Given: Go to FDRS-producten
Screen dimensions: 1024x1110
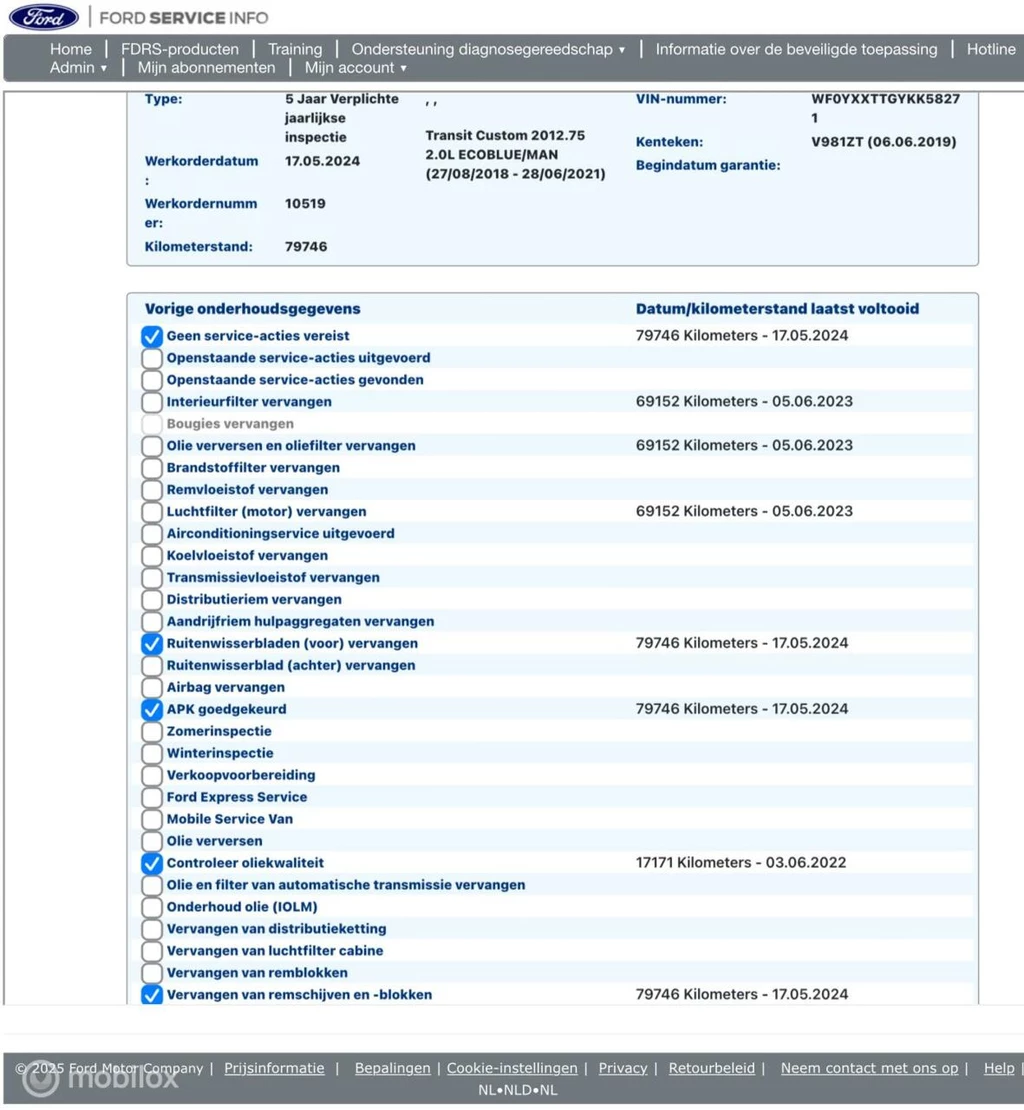Looking at the screenshot, I should pyautogui.click(x=180, y=49).
